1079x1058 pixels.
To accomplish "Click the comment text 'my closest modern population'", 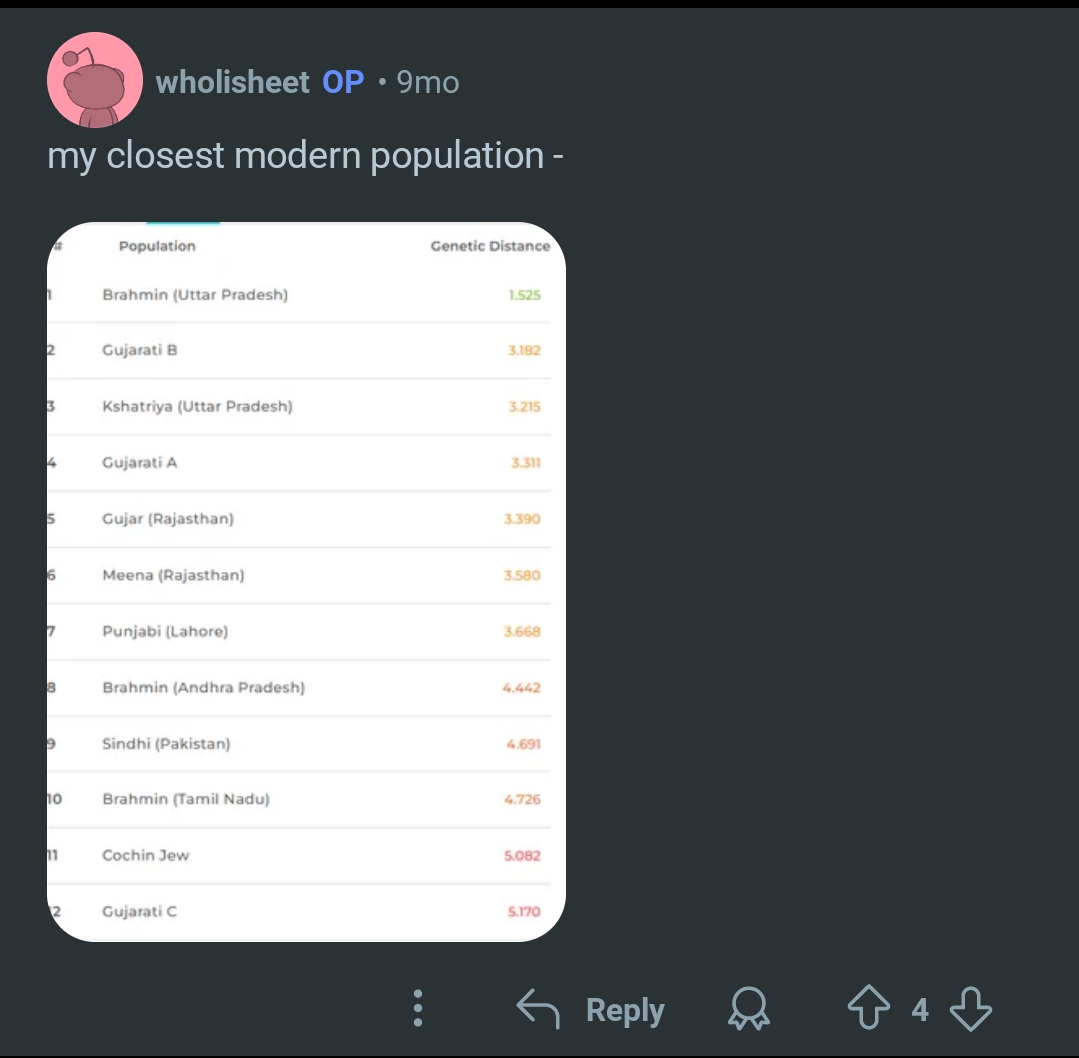I will (305, 156).
